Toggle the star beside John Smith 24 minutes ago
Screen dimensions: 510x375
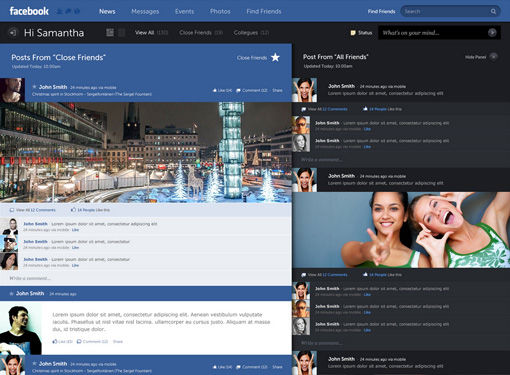11,294
